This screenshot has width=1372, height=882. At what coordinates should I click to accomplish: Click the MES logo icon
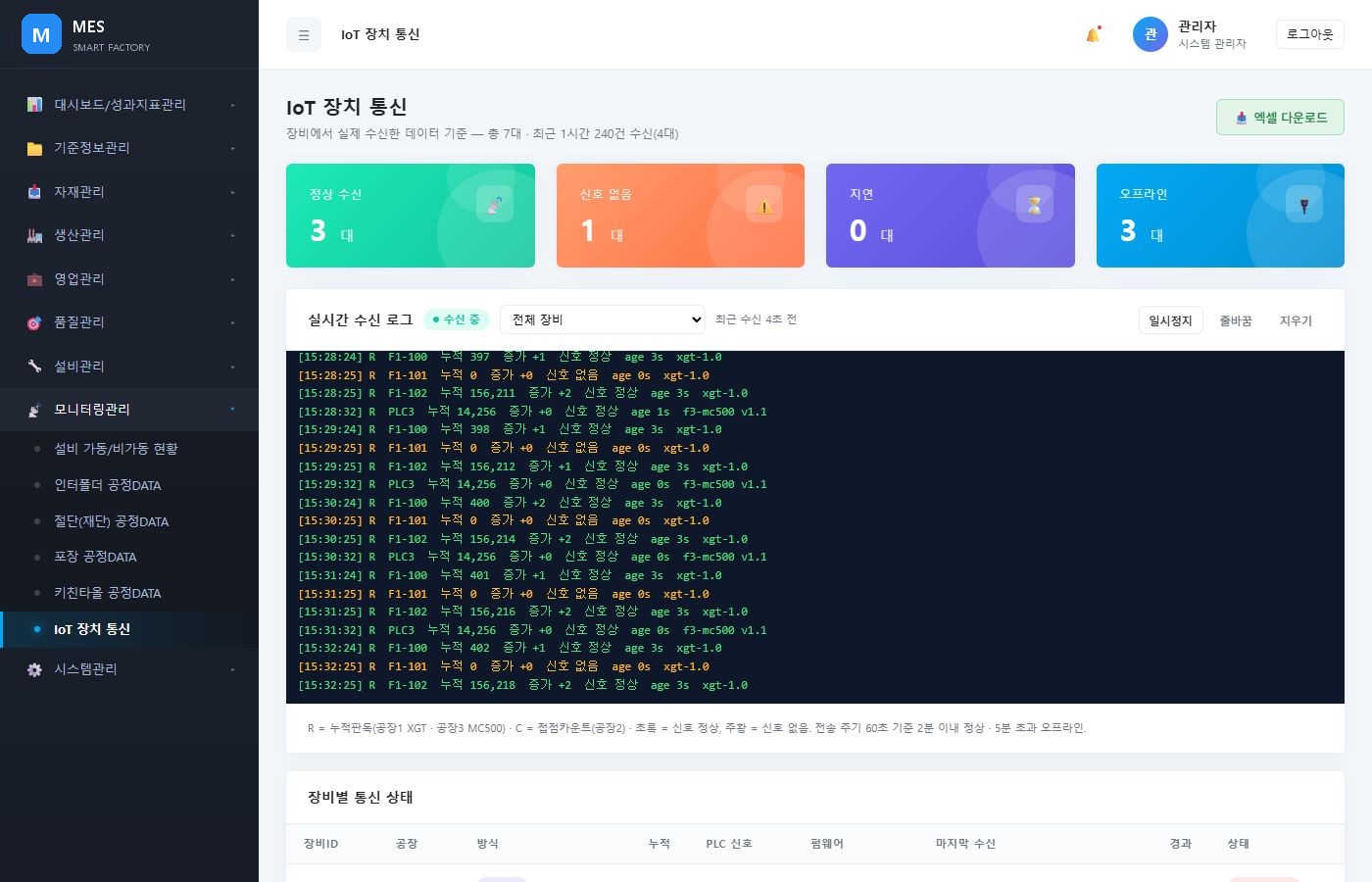[41, 34]
